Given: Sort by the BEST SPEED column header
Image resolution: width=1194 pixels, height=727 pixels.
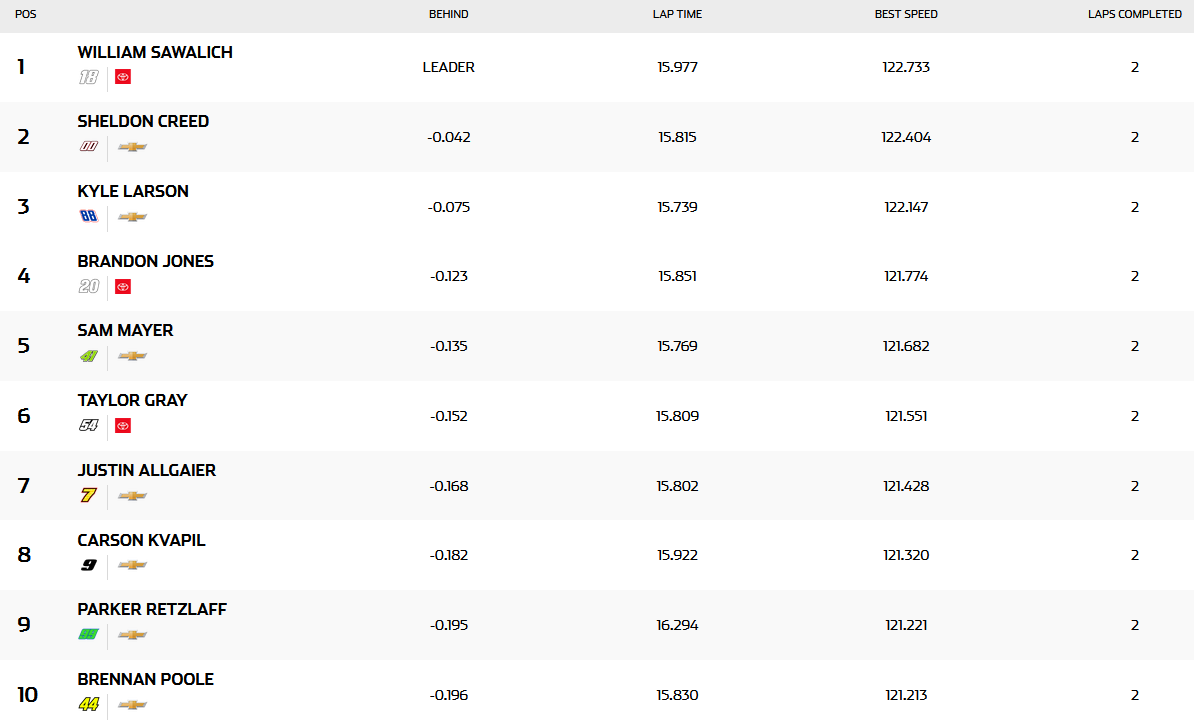Looking at the screenshot, I should [x=906, y=15].
